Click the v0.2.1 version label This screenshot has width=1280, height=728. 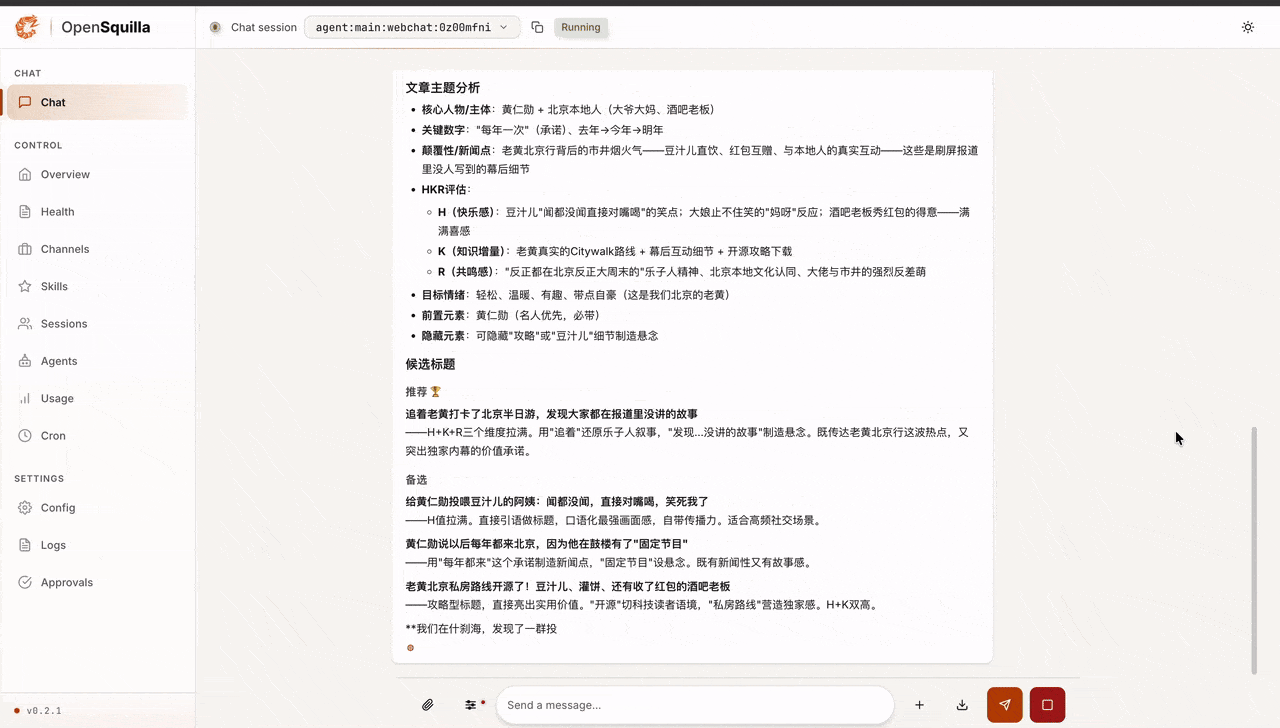point(44,711)
